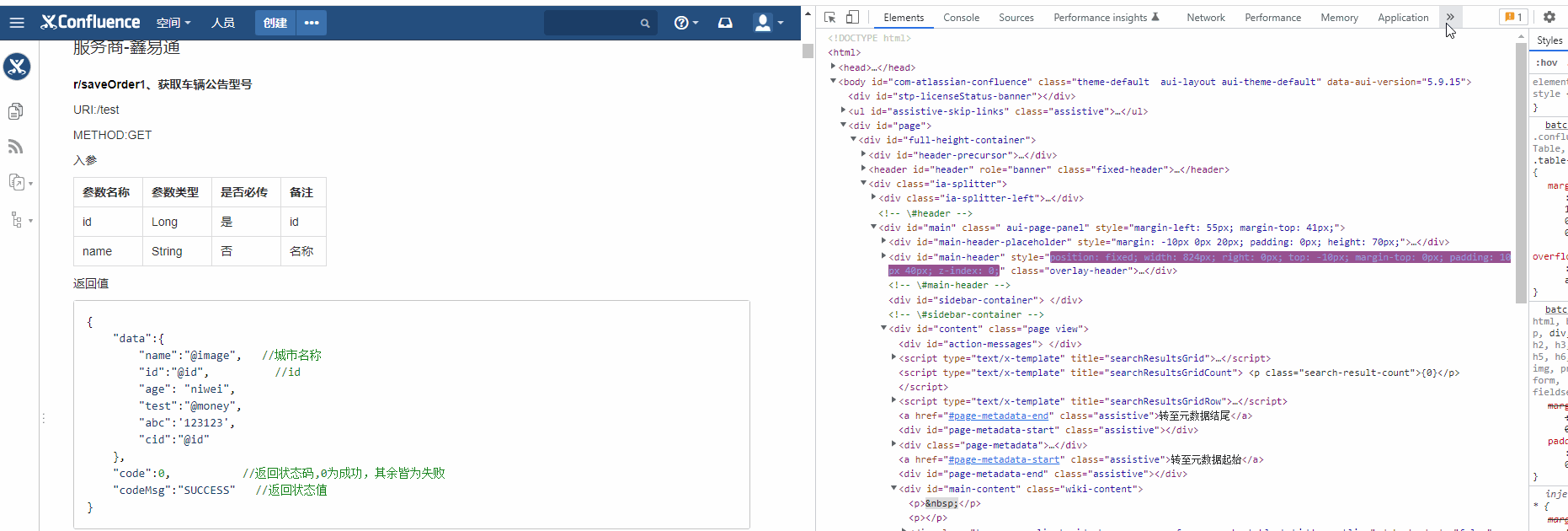Collapse the div id main node
Image resolution: width=1568 pixels, height=531 pixels.
pos(873,228)
